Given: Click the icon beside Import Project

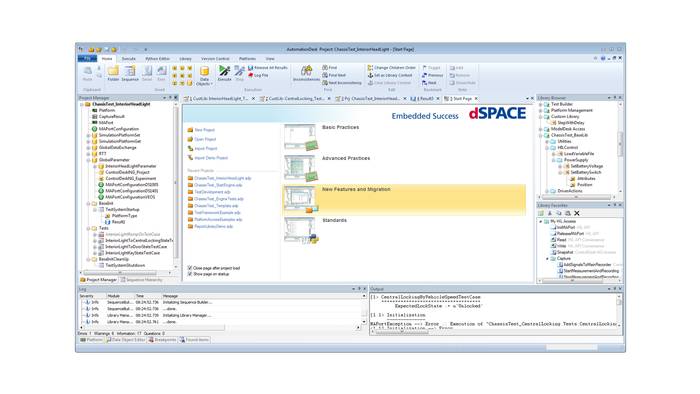Looking at the screenshot, I should pos(190,149).
